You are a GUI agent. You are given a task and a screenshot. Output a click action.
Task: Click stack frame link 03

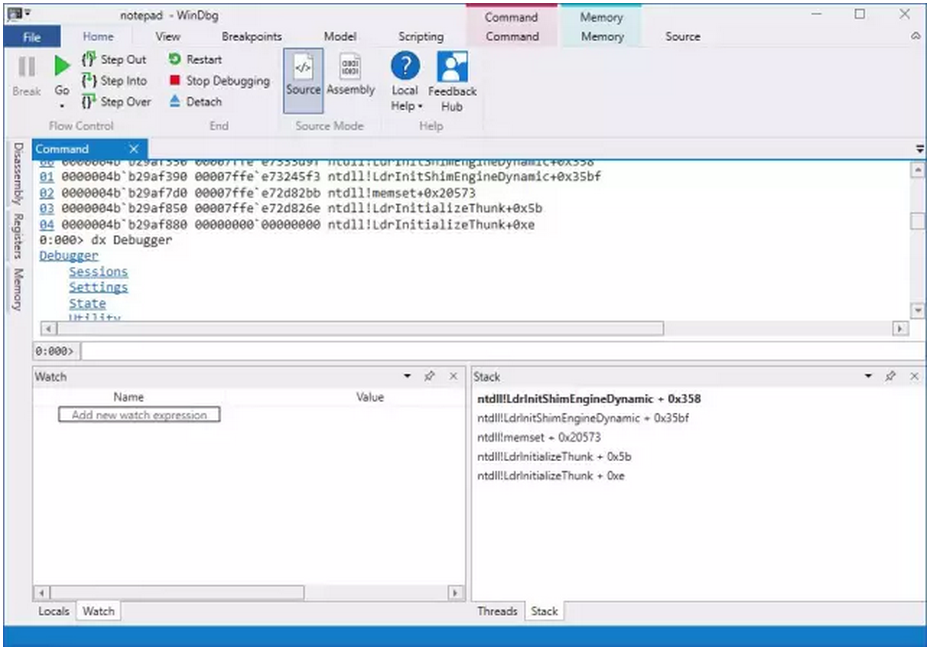[47, 209]
